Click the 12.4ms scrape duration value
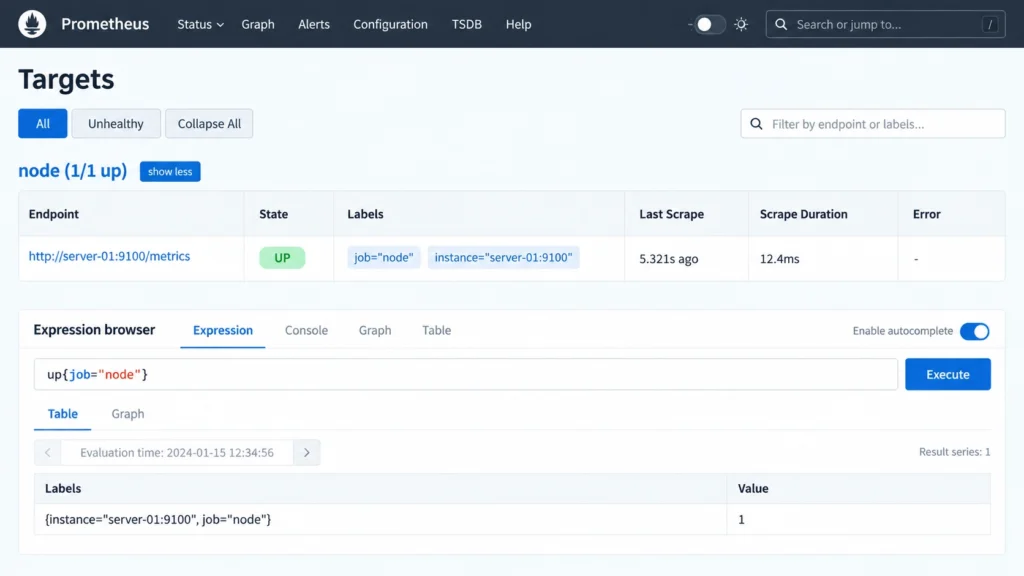 pyautogui.click(x=779, y=259)
